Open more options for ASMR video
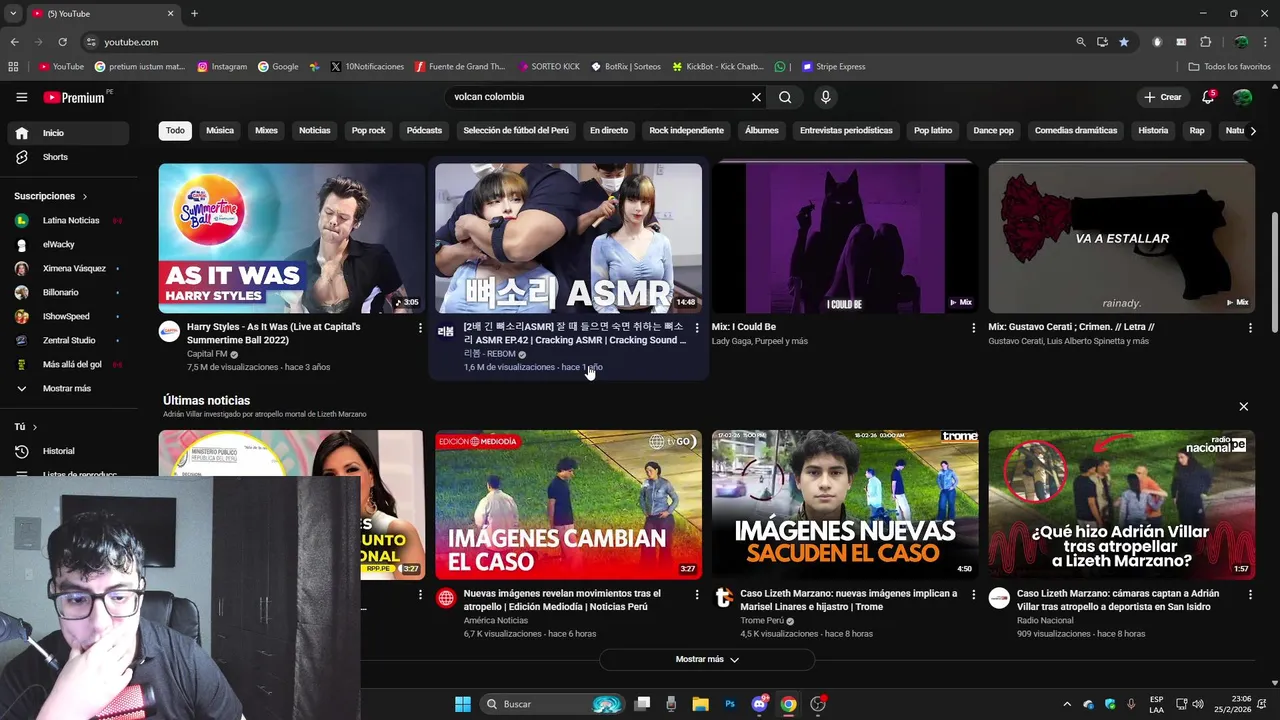 click(x=697, y=327)
